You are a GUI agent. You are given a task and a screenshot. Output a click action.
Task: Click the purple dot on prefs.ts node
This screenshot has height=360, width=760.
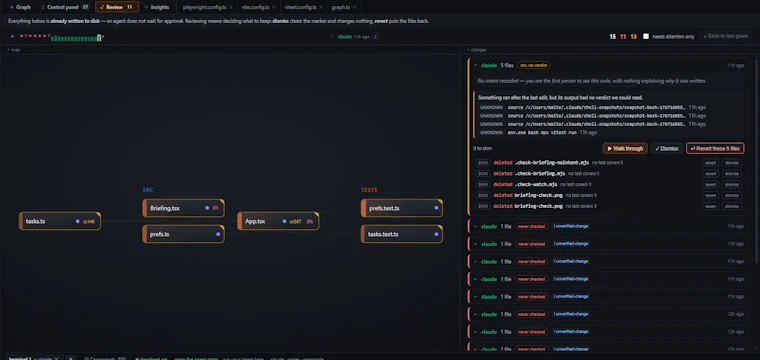coord(218,234)
